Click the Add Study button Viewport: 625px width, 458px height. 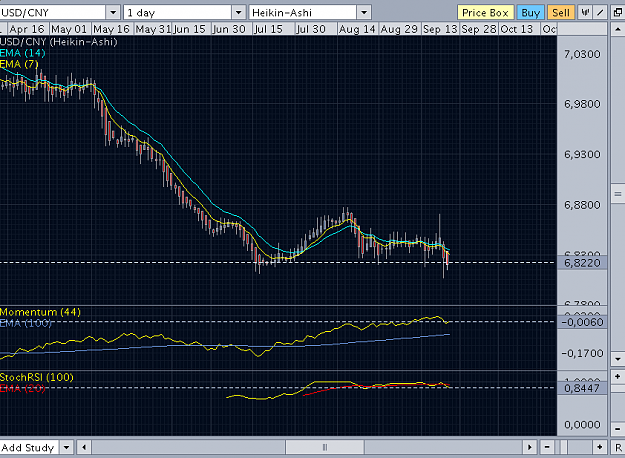pyautogui.click(x=29, y=448)
